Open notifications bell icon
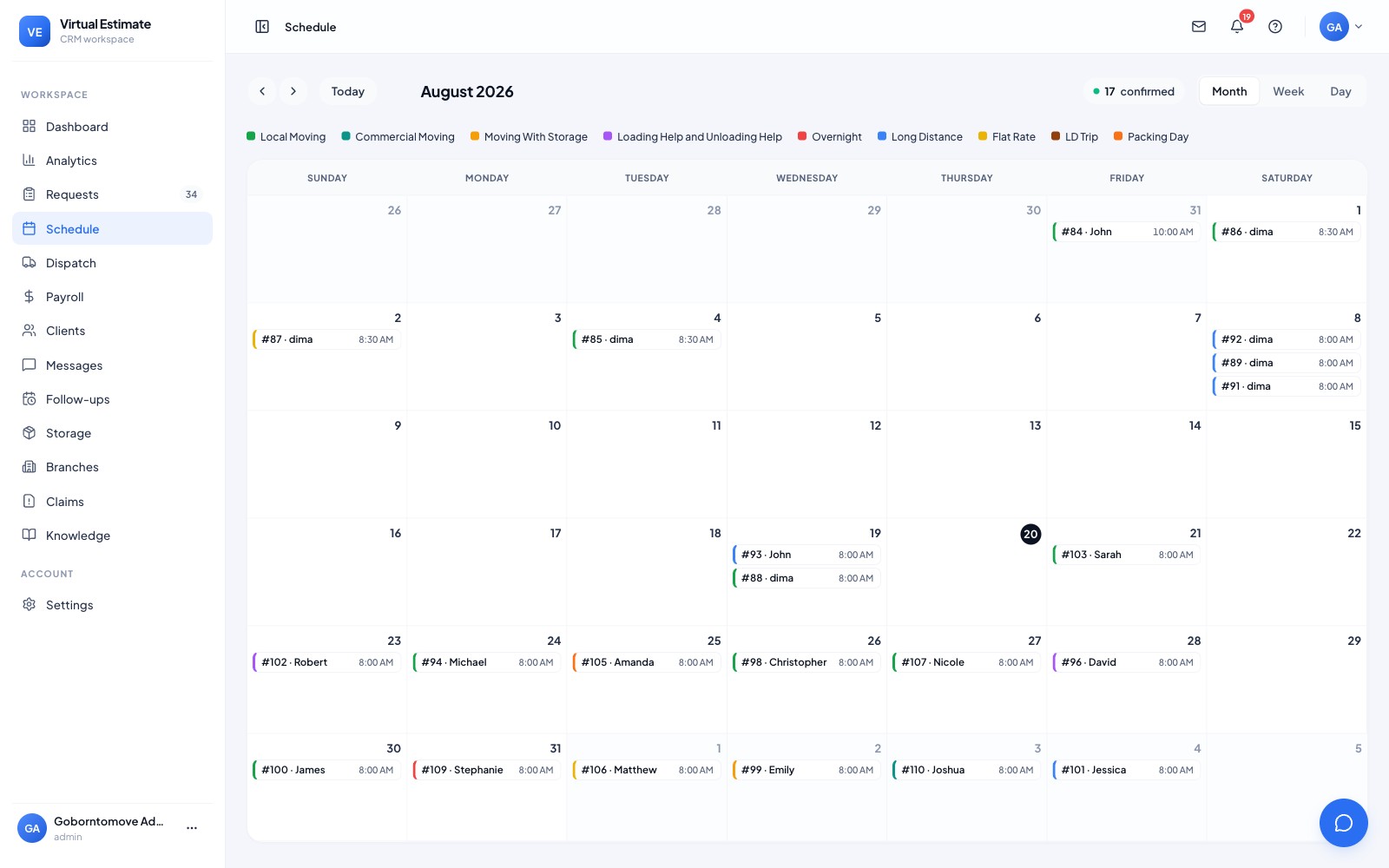This screenshot has height=868, width=1389. (x=1237, y=27)
